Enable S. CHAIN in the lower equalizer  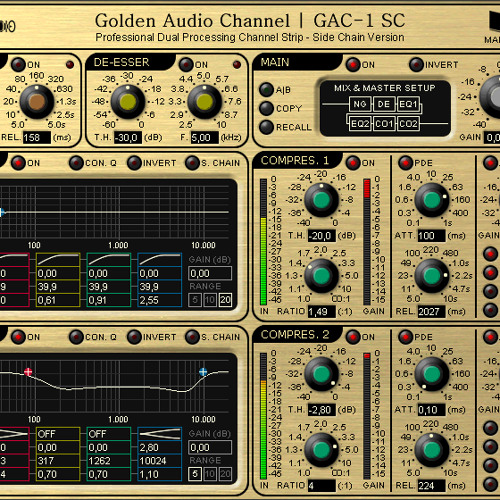point(192,337)
